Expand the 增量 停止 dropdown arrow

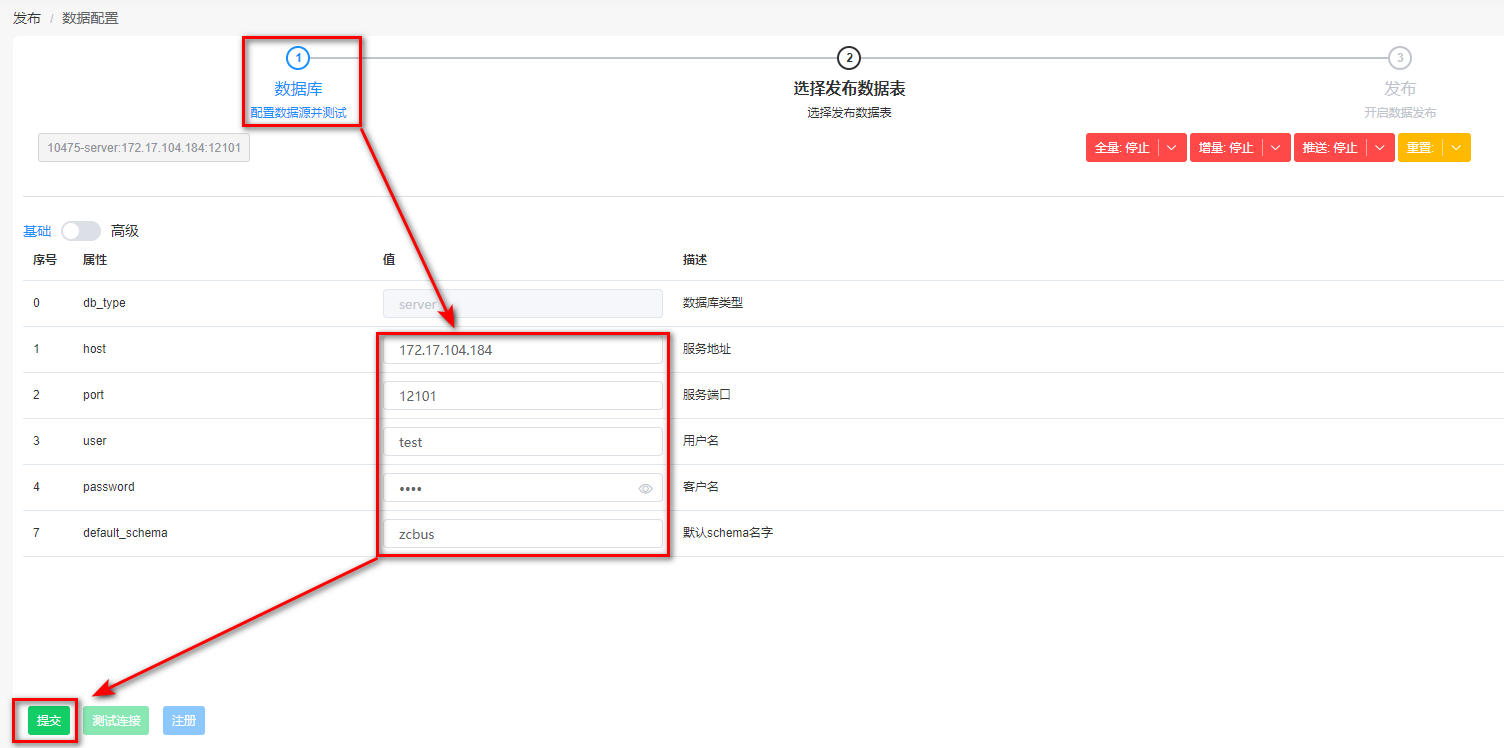(x=1276, y=148)
